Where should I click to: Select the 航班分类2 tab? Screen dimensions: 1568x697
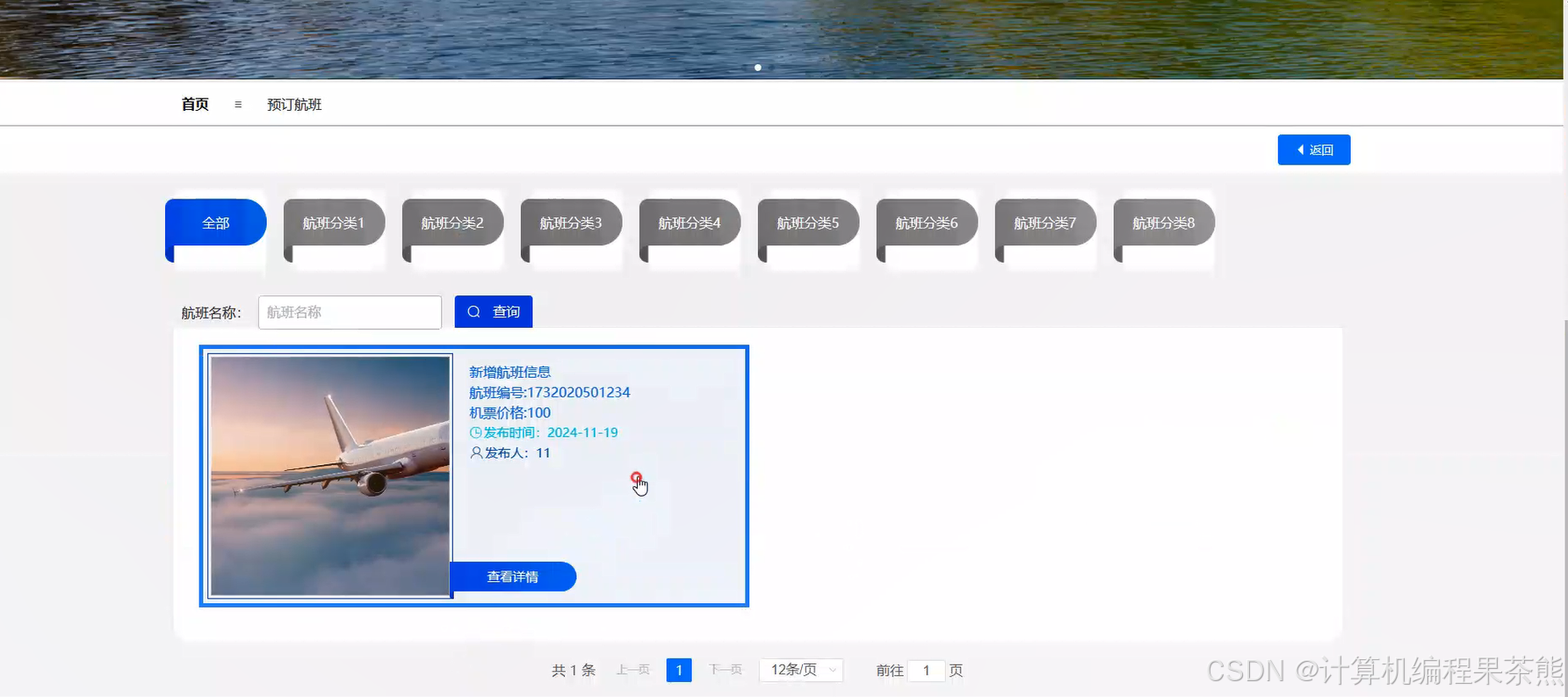coord(452,223)
